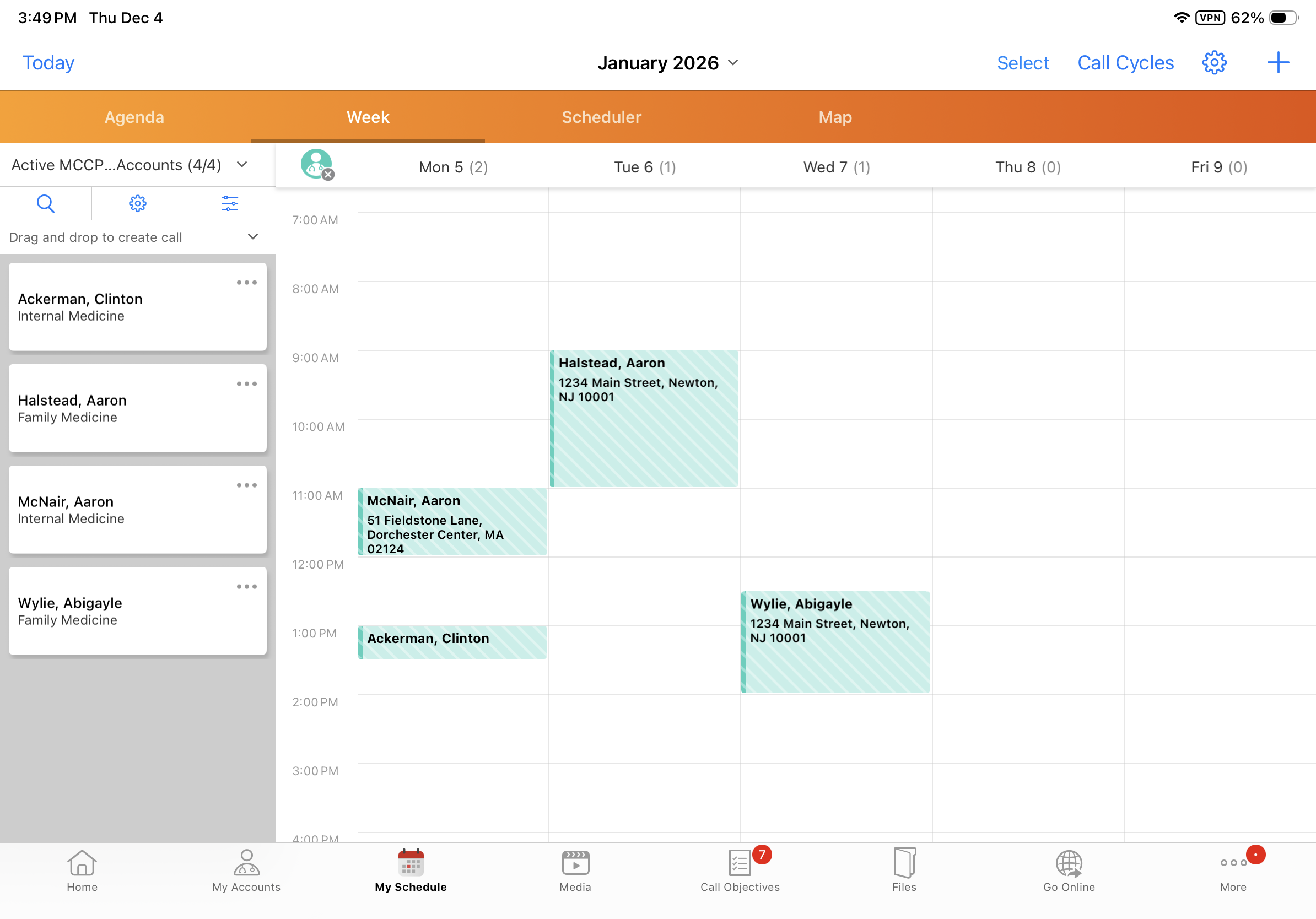Open the account search magnifier icon

point(45,203)
